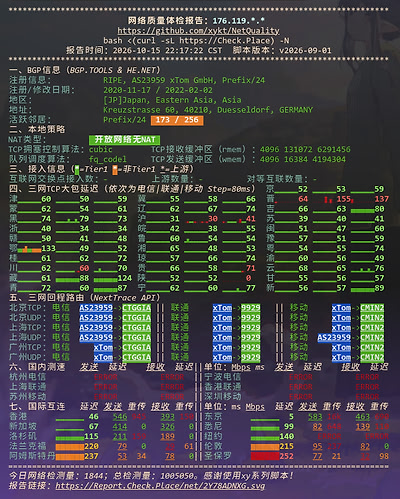
Task: Click the cubic congestion control value
Action: 101,149
